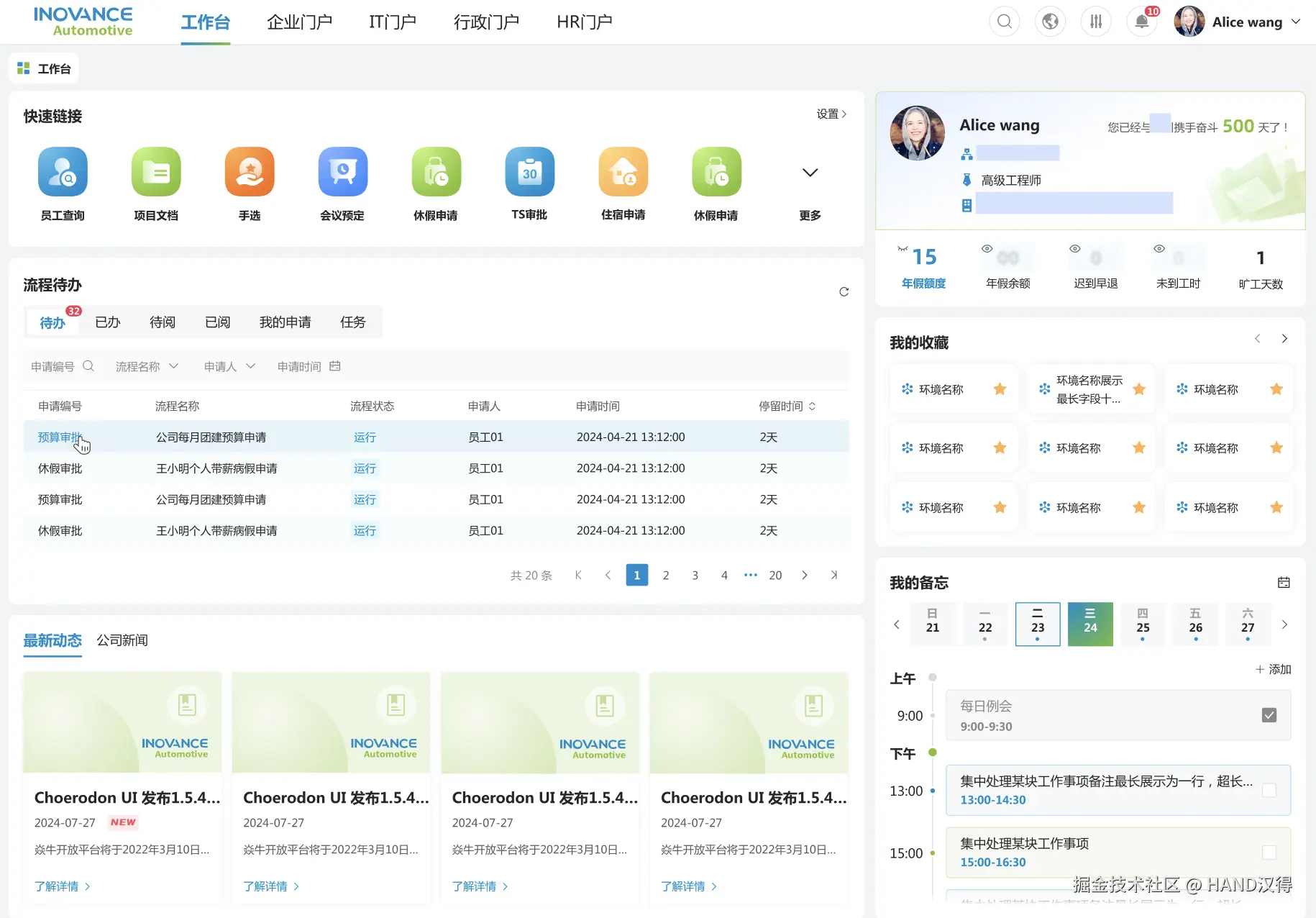Open the 会议预定 quick link icon
Screen dimensions: 1316x918
(x=343, y=172)
